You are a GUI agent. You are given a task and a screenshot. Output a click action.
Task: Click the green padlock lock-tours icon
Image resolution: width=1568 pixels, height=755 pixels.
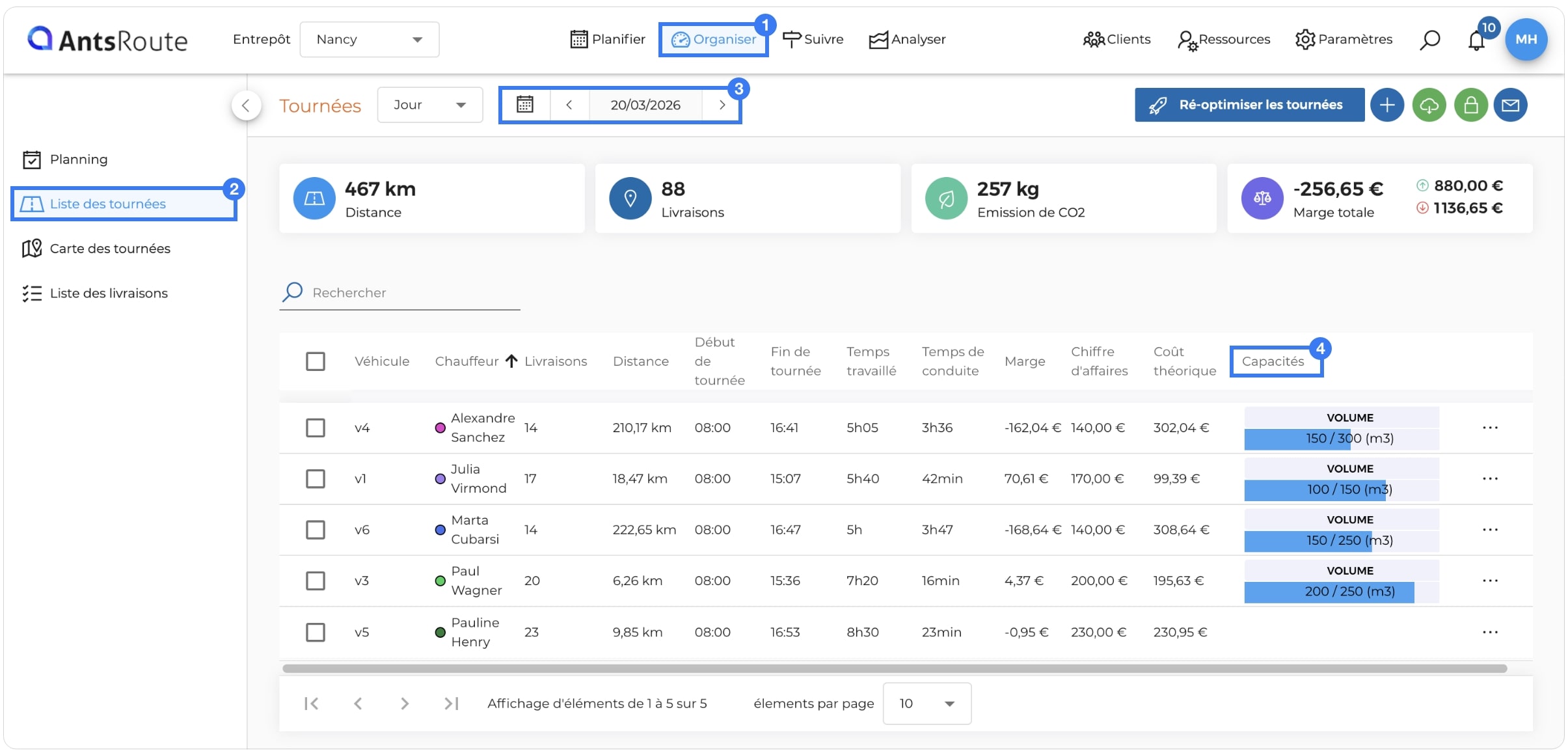click(x=1471, y=105)
